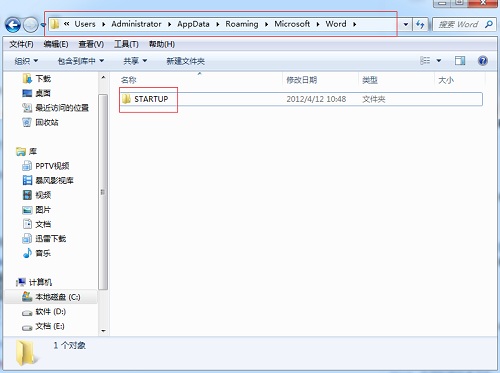Open the 查看(V) menu
Image resolution: width=500 pixels, height=373 pixels.
91,44
